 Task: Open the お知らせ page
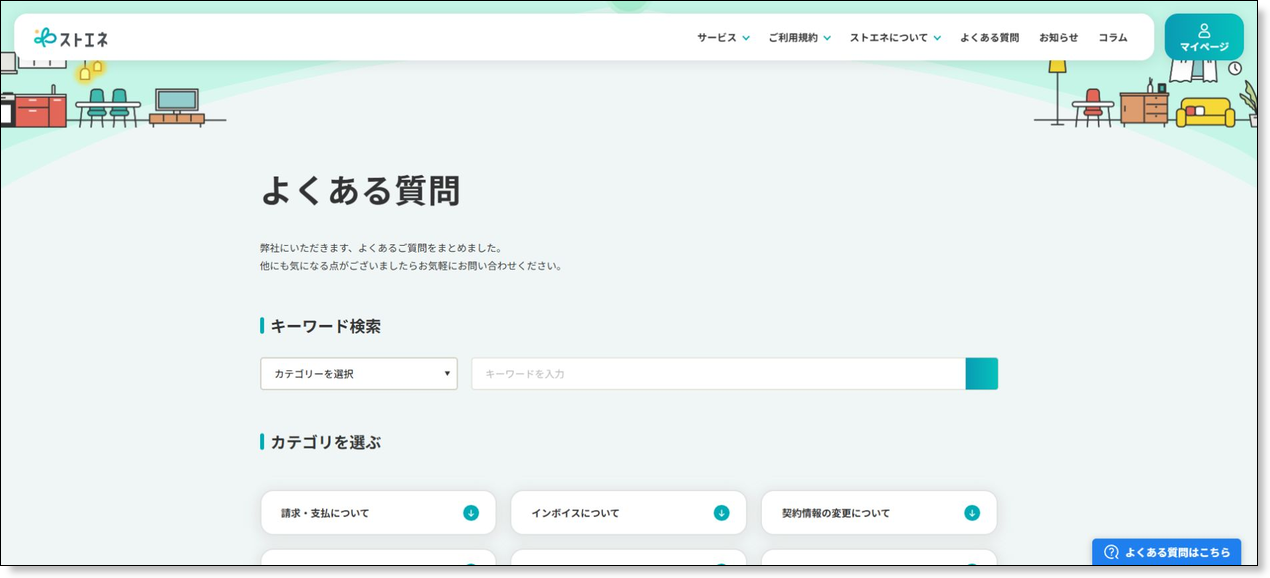[1058, 38]
